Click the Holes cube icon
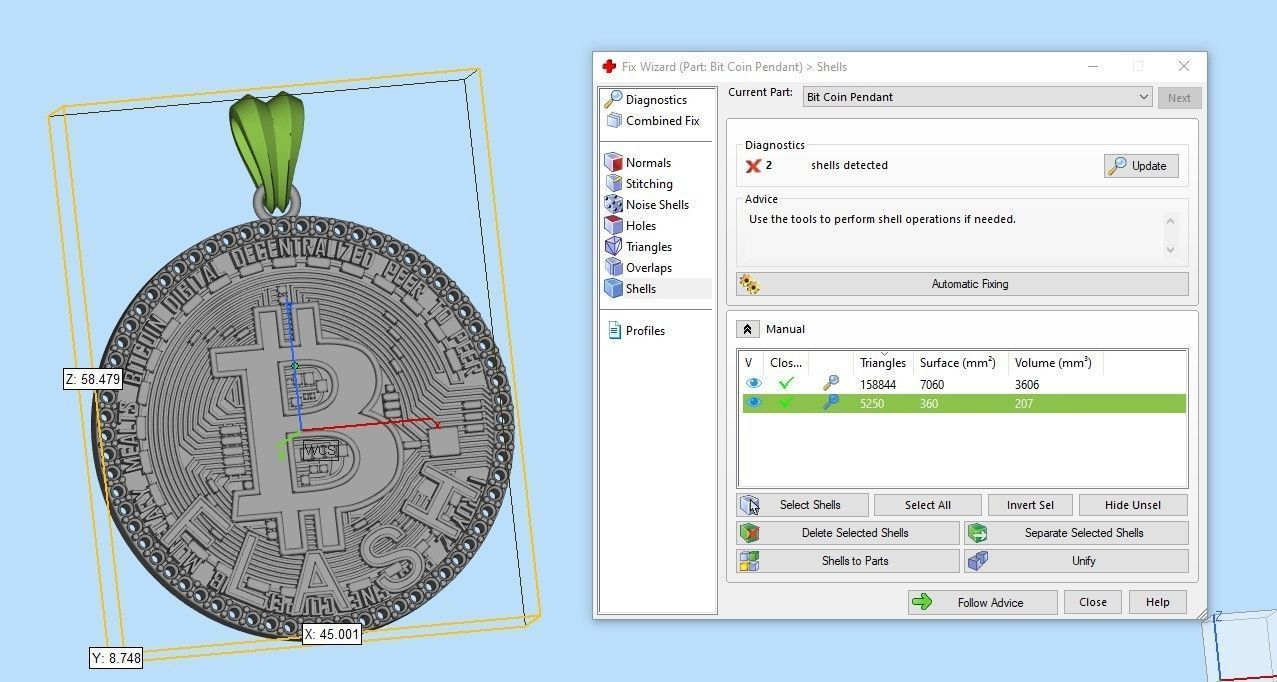 [x=613, y=226]
